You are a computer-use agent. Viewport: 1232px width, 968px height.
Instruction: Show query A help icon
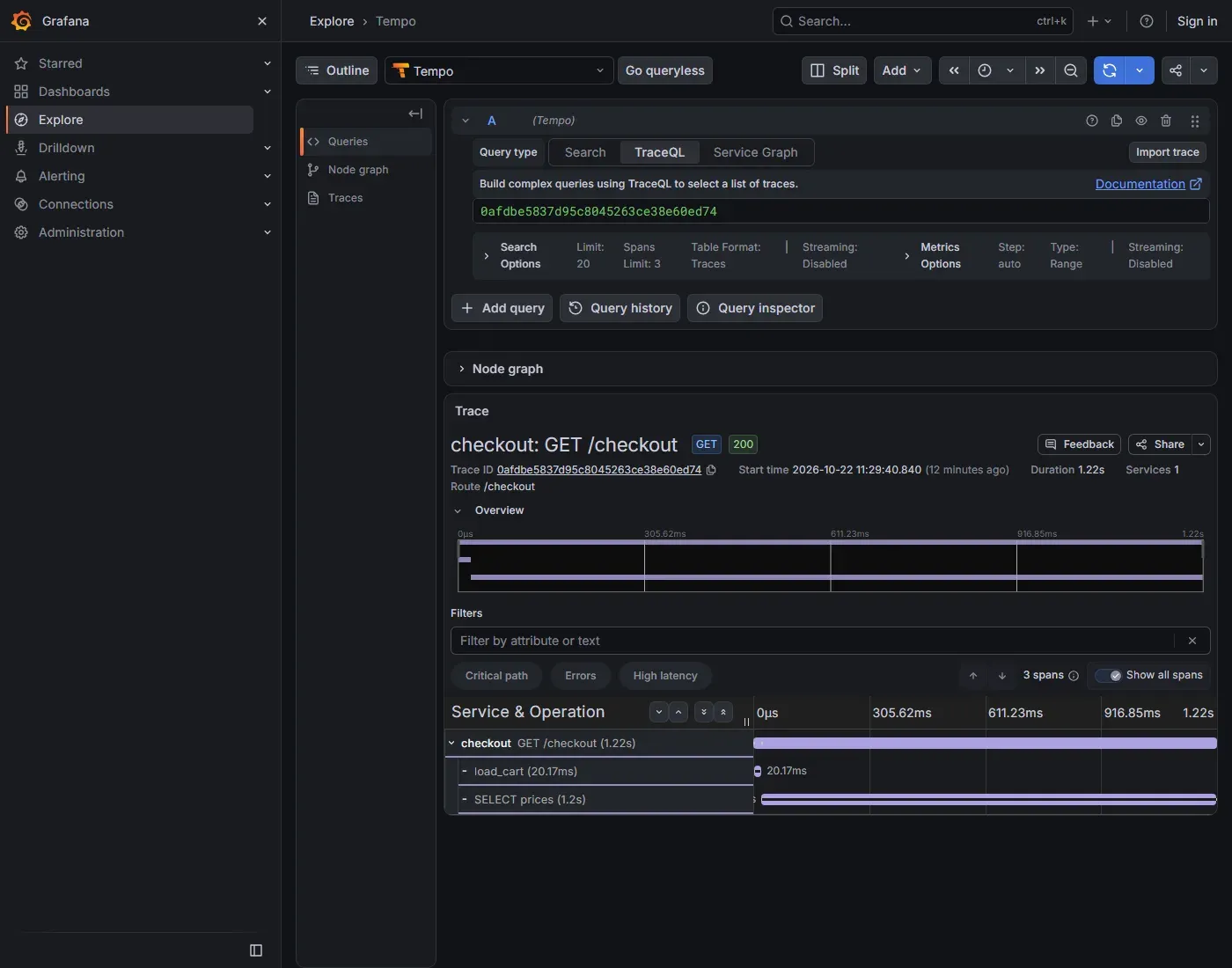click(1092, 121)
